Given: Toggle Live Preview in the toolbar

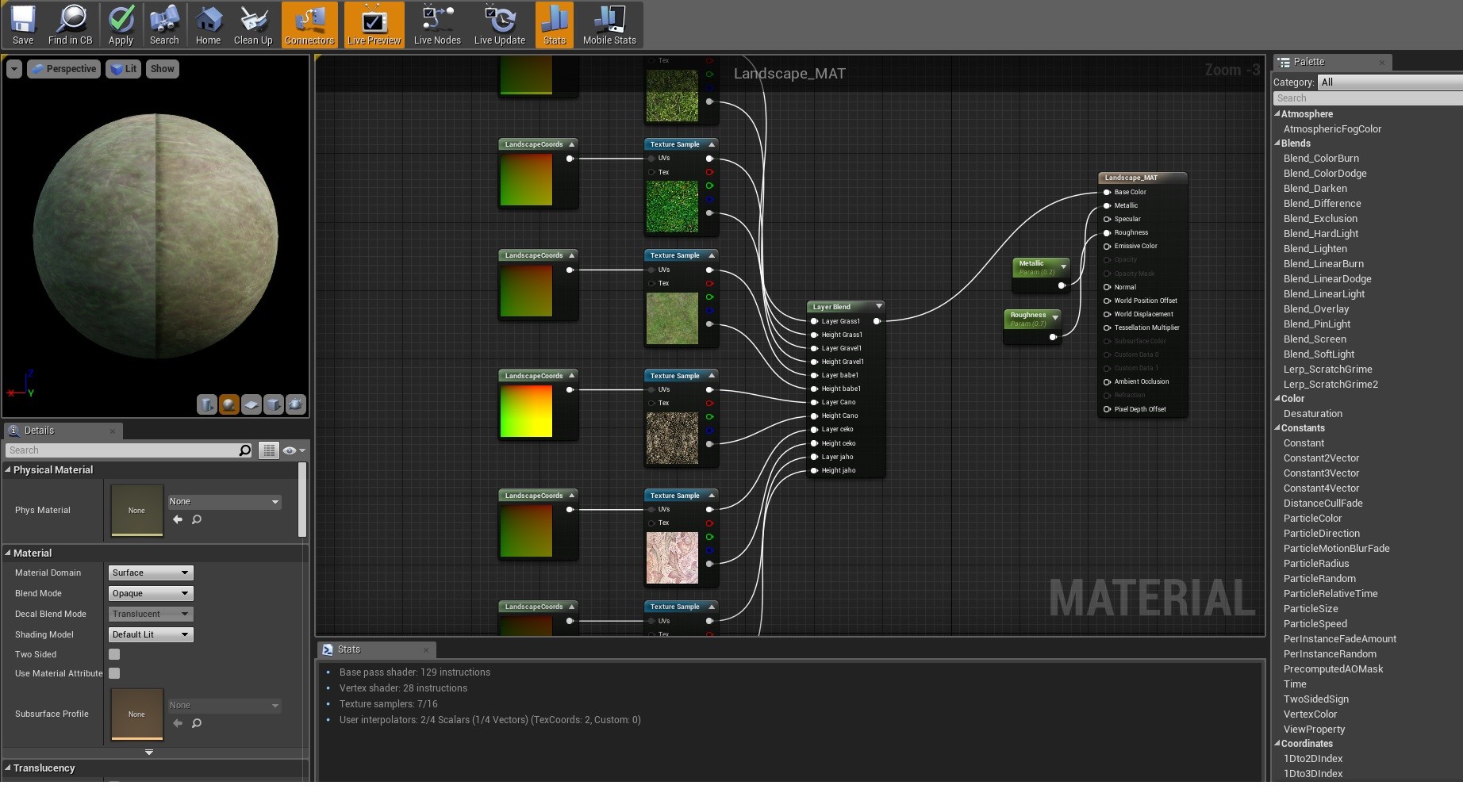Looking at the screenshot, I should click(374, 25).
